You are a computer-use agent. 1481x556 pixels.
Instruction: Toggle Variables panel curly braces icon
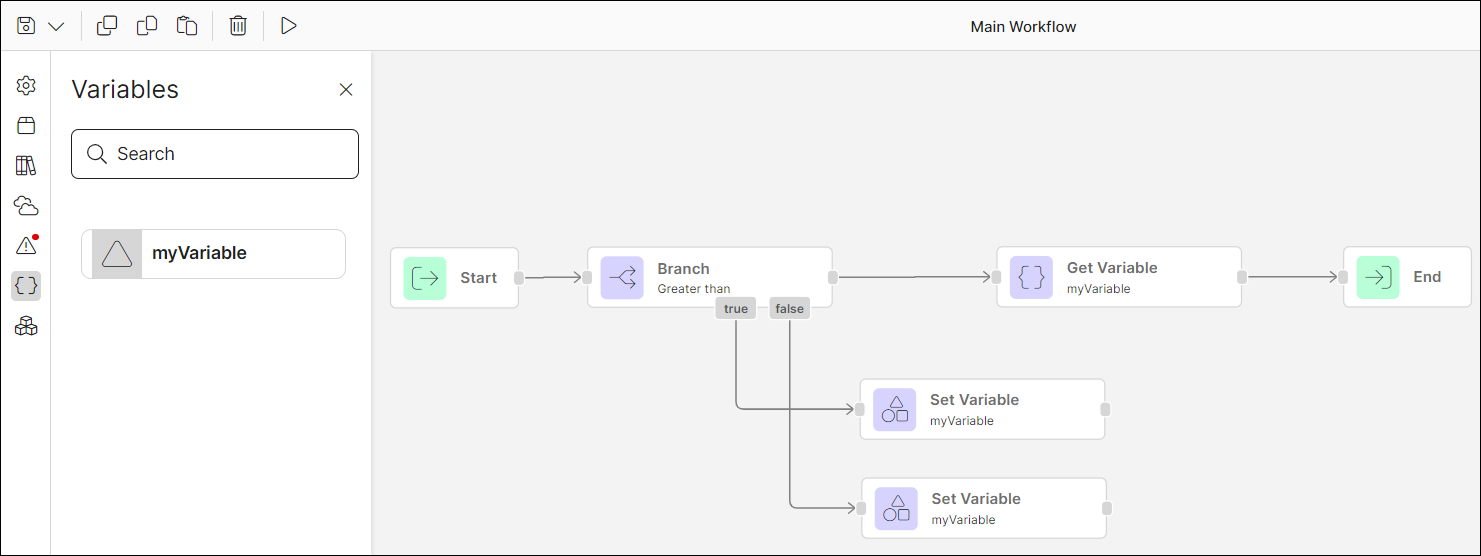[26, 286]
